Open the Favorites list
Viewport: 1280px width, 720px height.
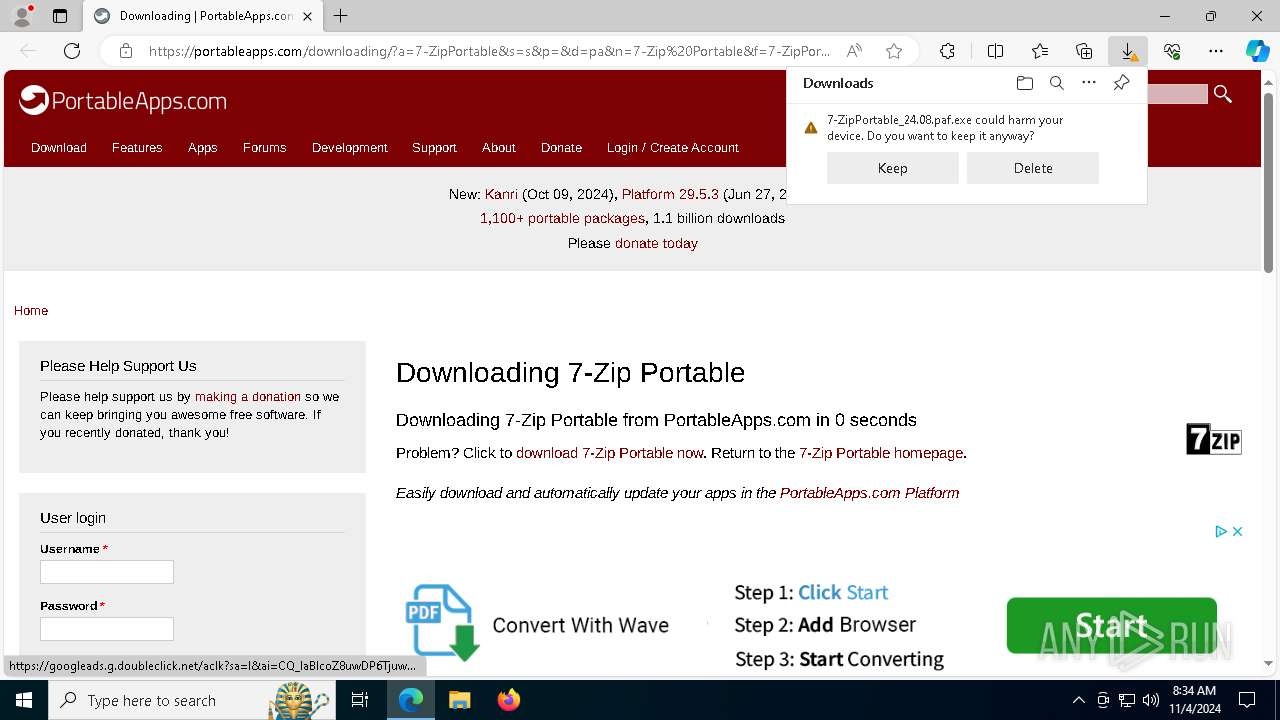1040,51
